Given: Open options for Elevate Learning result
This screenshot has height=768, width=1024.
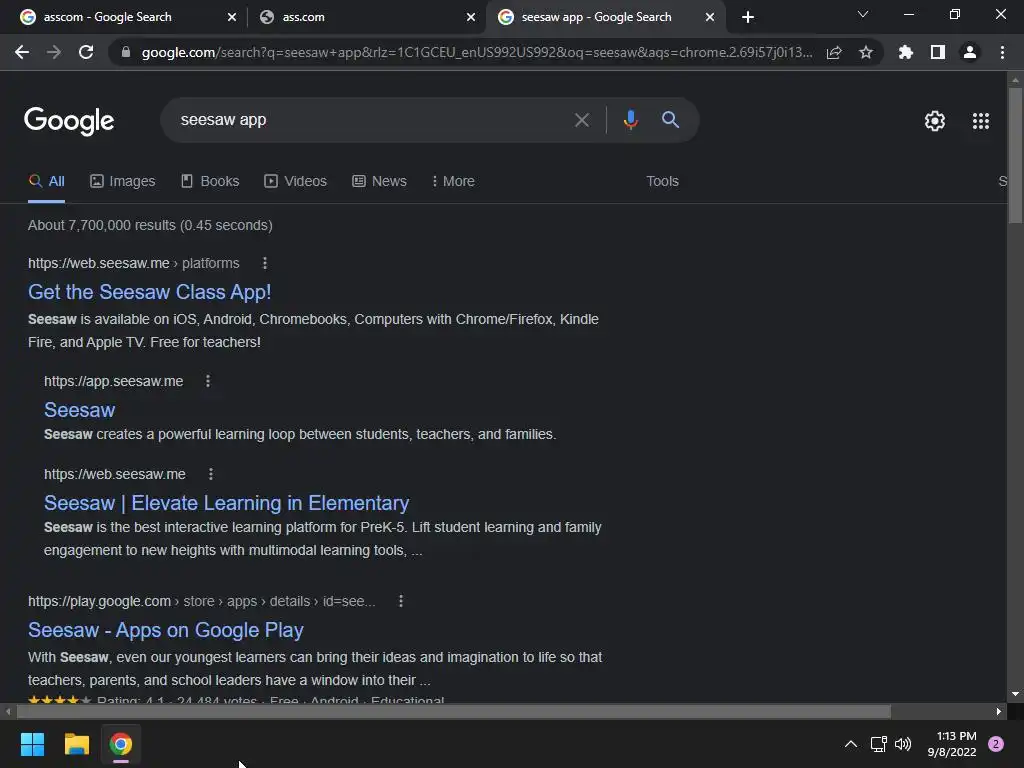Looking at the screenshot, I should tap(210, 474).
